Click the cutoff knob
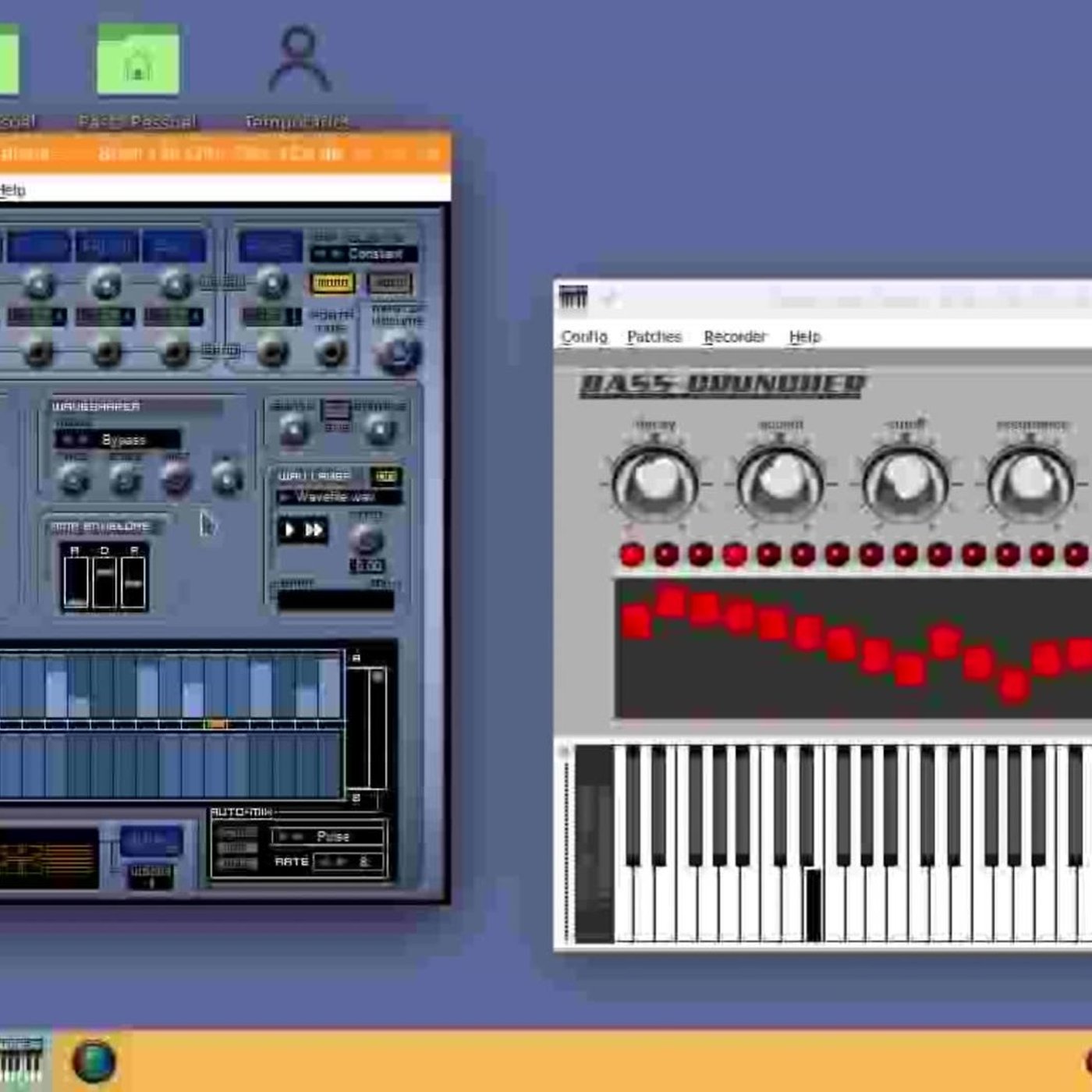 [905, 484]
